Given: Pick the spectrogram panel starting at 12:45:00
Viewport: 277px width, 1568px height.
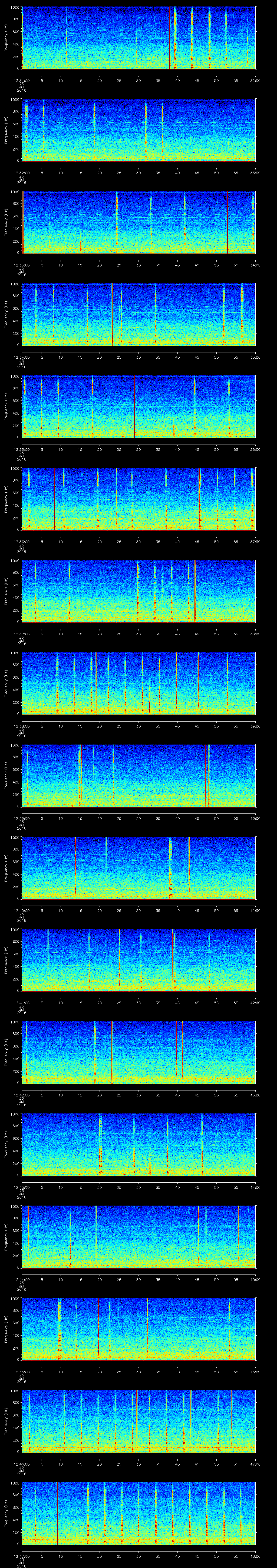Looking at the screenshot, I should (x=139, y=1329).
